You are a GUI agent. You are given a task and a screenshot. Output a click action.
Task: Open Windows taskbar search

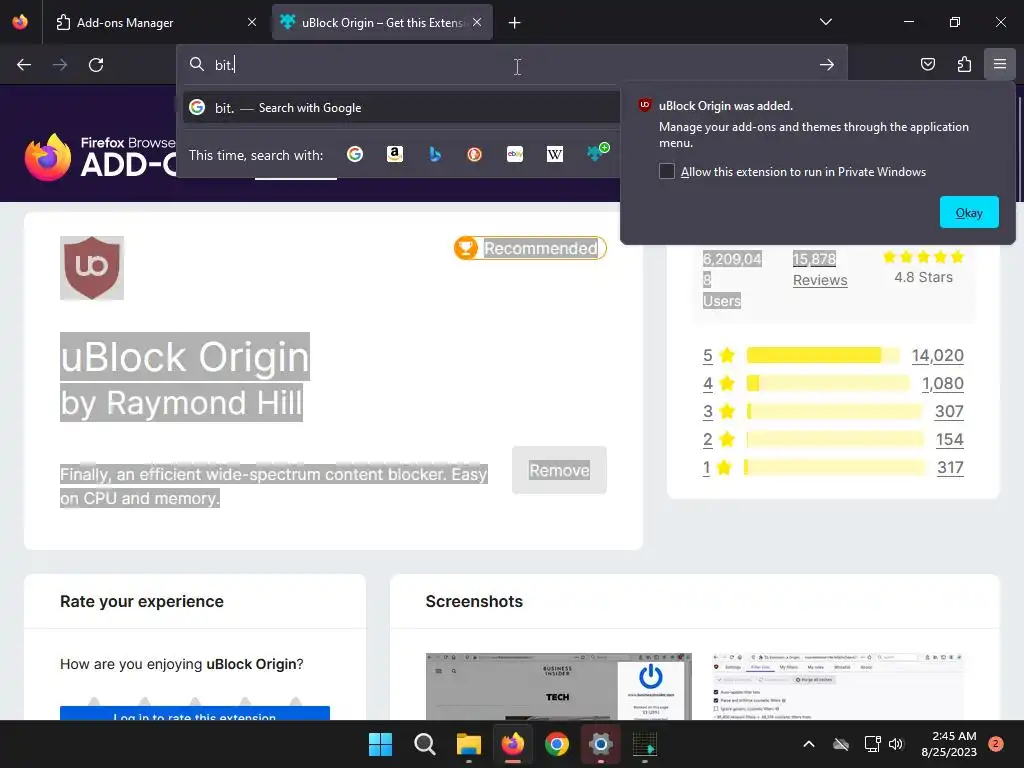(x=424, y=744)
